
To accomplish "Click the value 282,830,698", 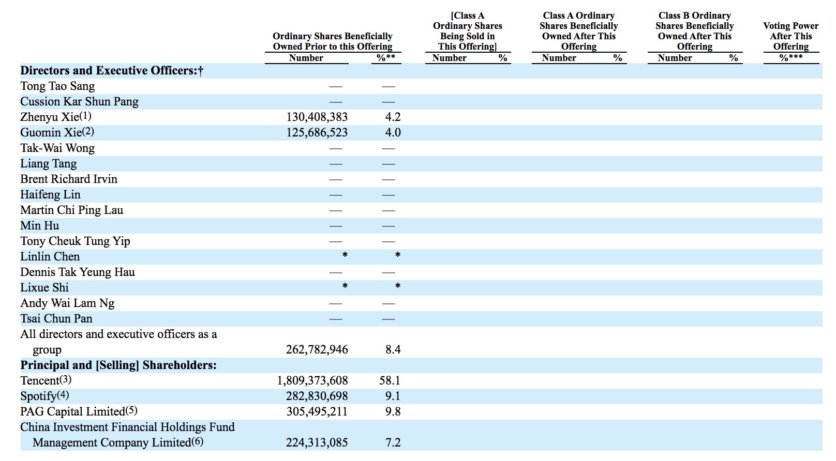I will pyautogui.click(x=317, y=396).
